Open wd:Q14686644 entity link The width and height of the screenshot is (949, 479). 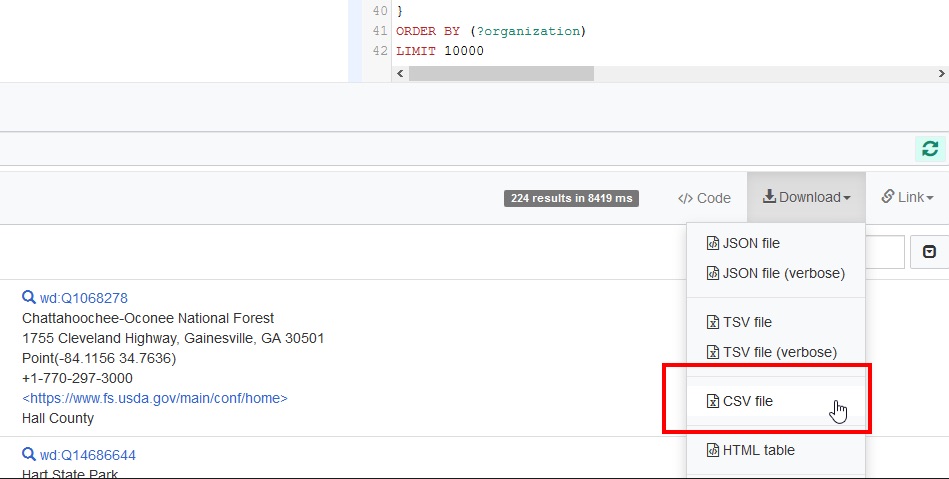point(88,455)
